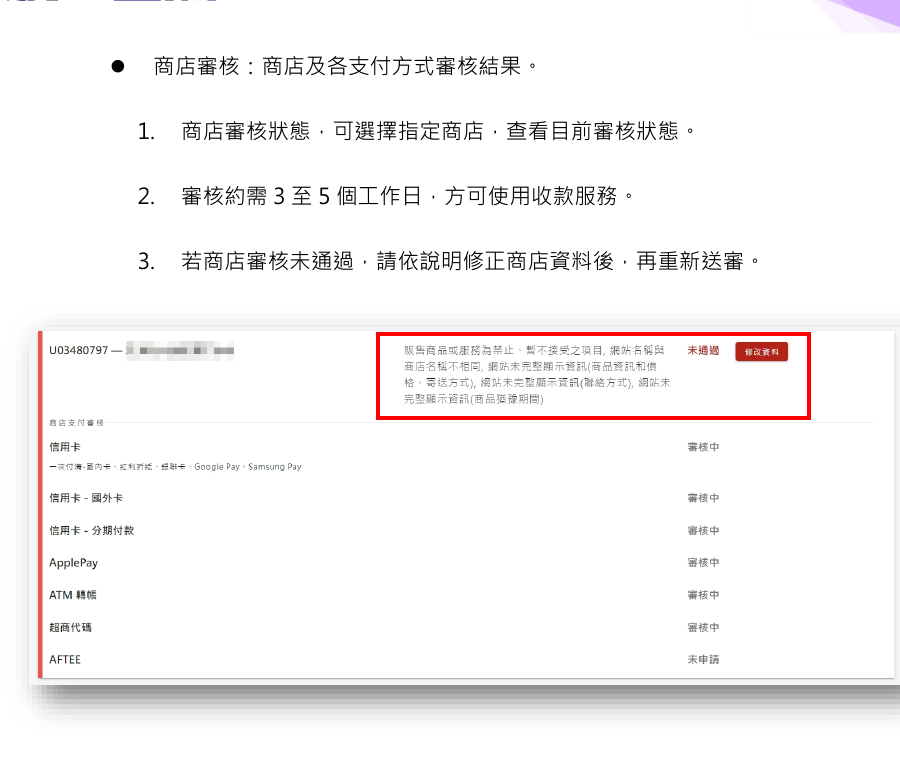Click the red 修改資料 button
900x760 pixels.
(x=761, y=352)
